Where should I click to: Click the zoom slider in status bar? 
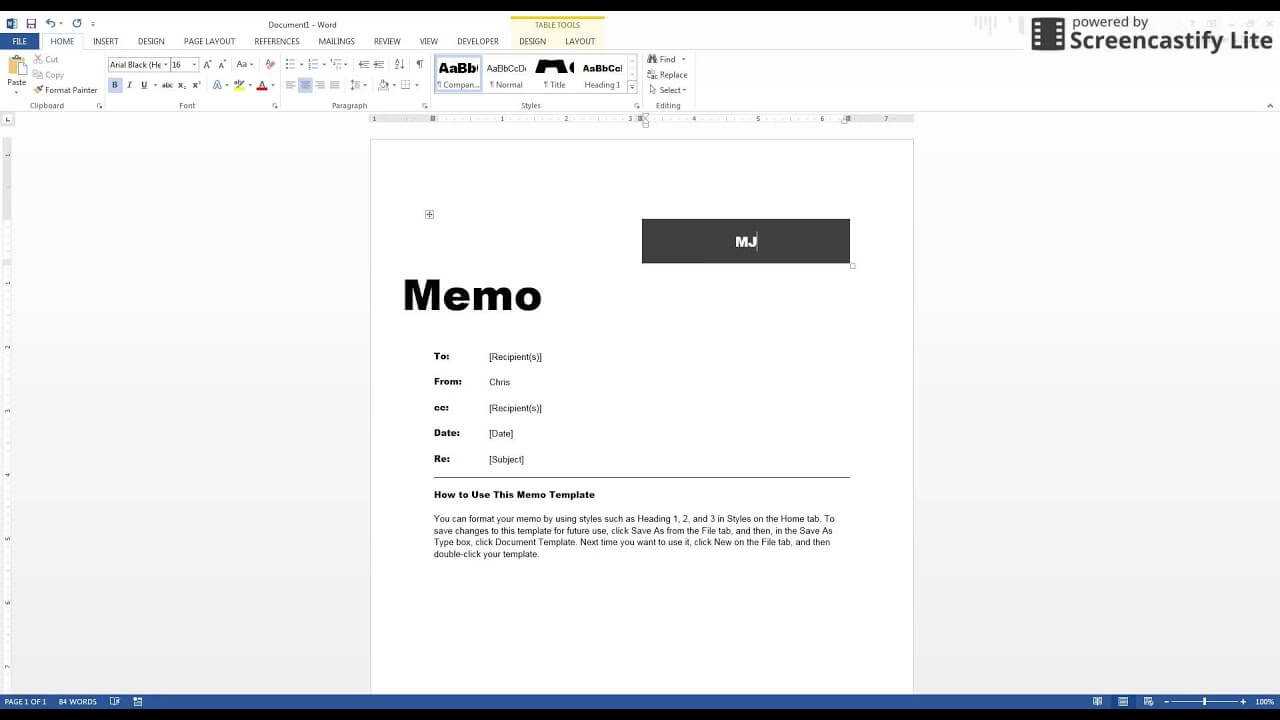click(x=1204, y=701)
